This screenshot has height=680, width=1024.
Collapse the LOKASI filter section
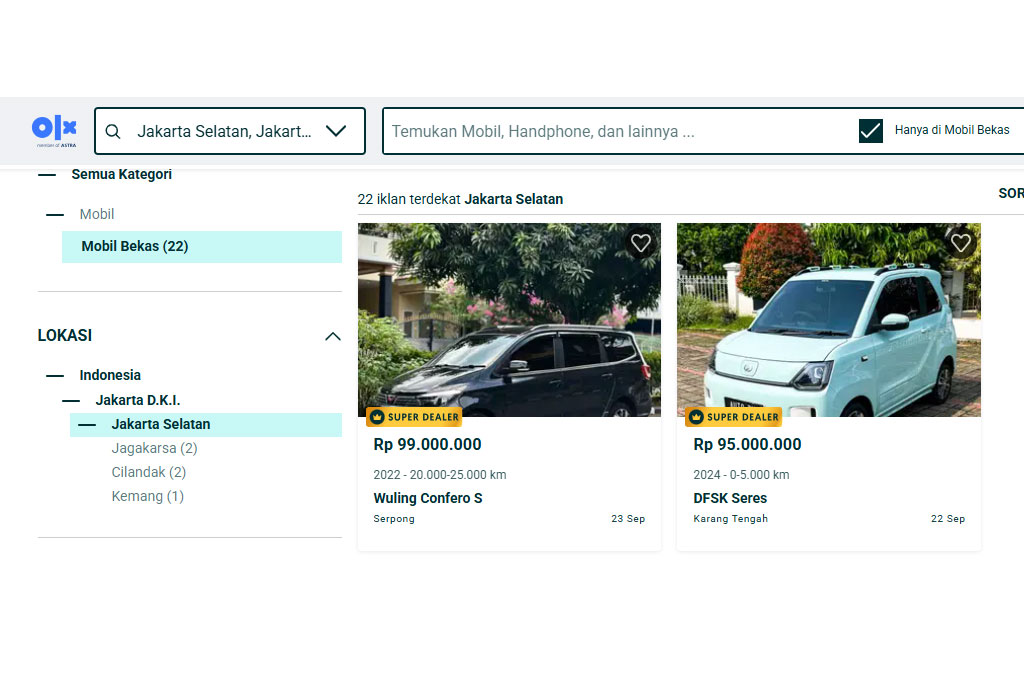pos(333,336)
